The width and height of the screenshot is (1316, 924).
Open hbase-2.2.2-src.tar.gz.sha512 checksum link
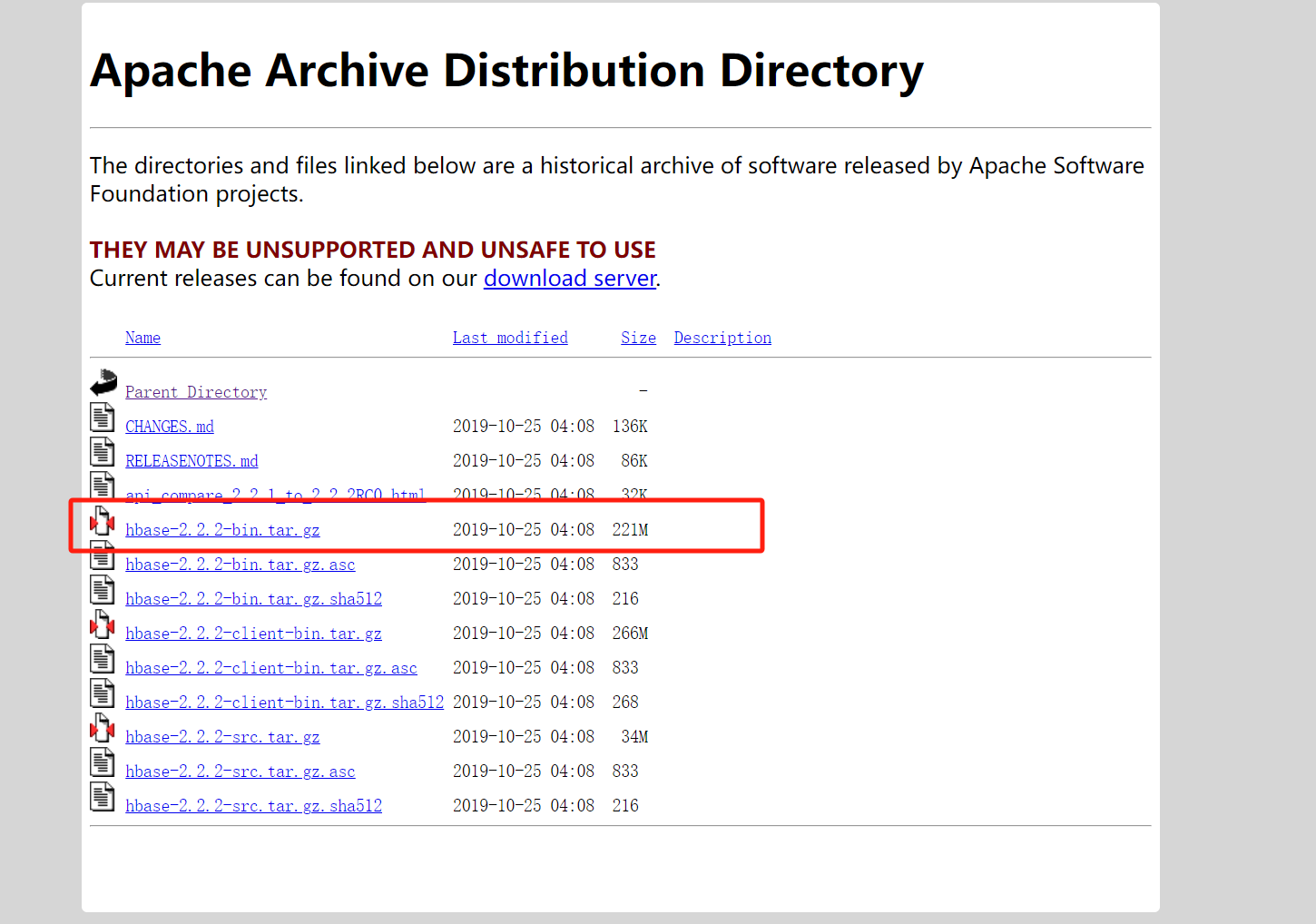click(253, 806)
